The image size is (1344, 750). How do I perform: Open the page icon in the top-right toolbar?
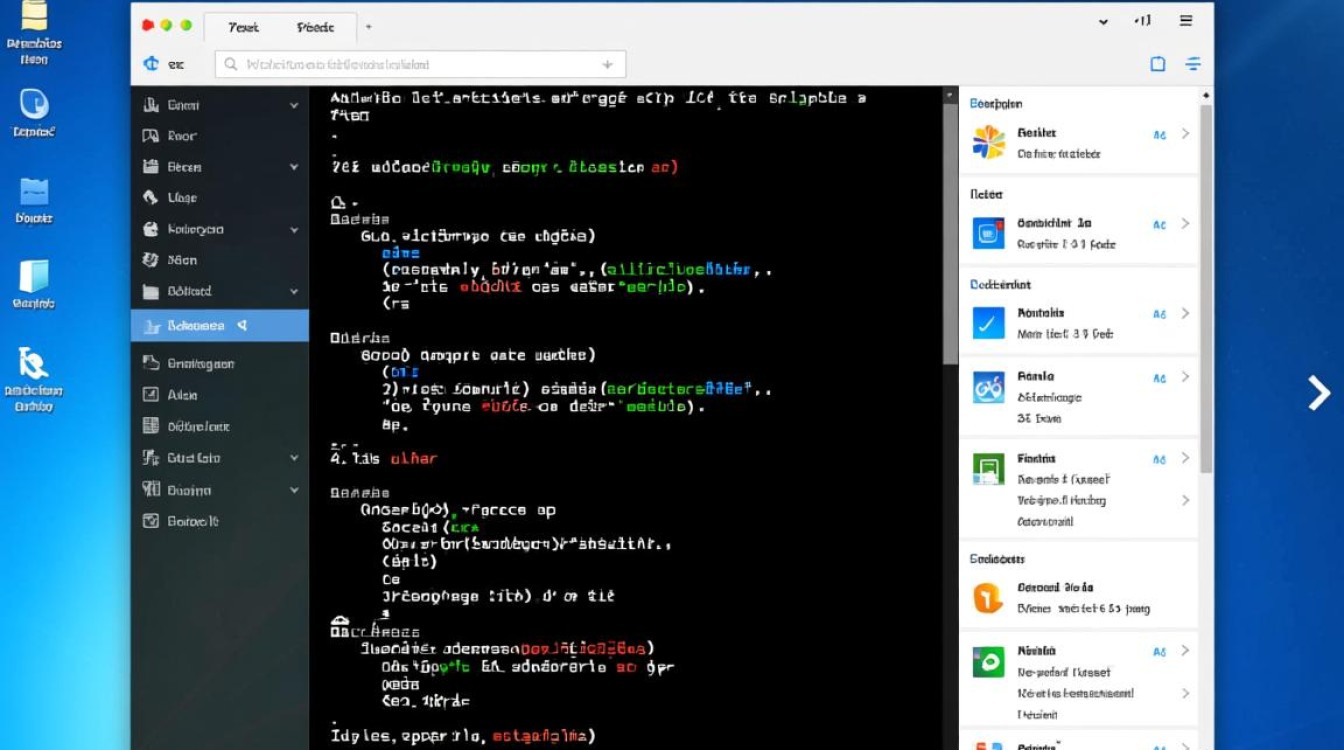(x=1157, y=63)
